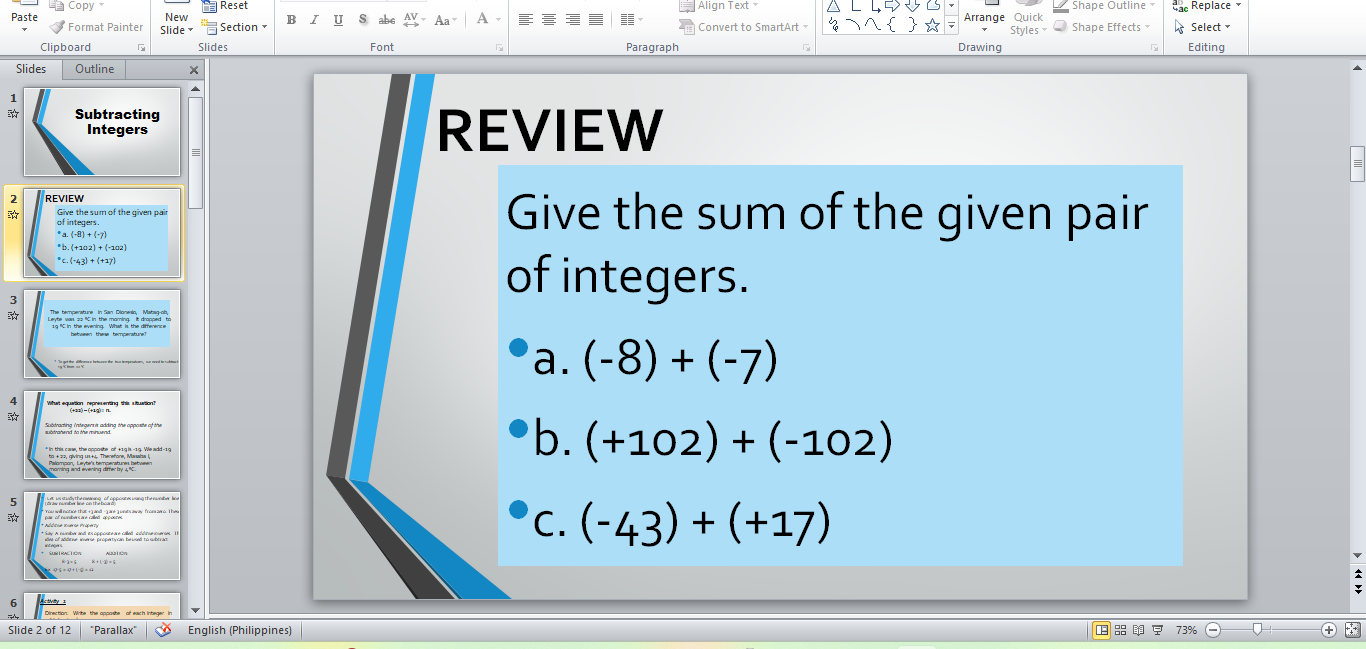Switch to Reading view
1366x649 pixels.
click(x=1139, y=630)
